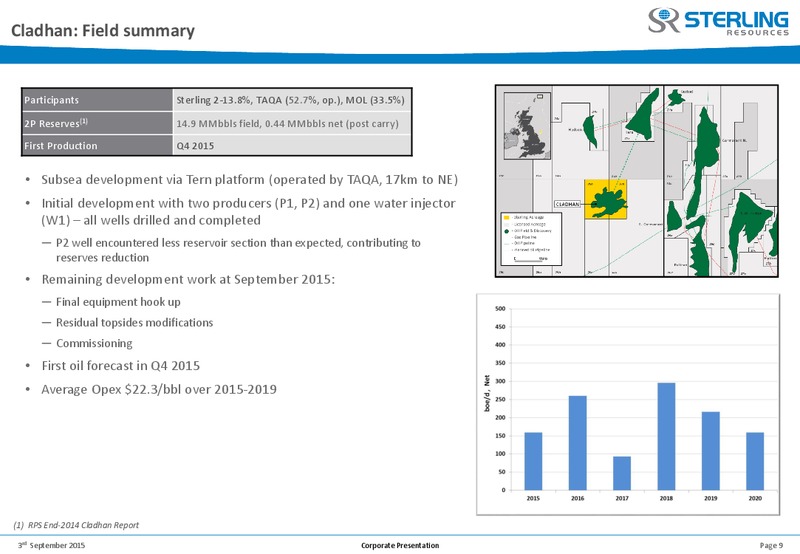Click the 'Participants' table header cell
The height and width of the screenshot is (554, 800).
(97, 100)
